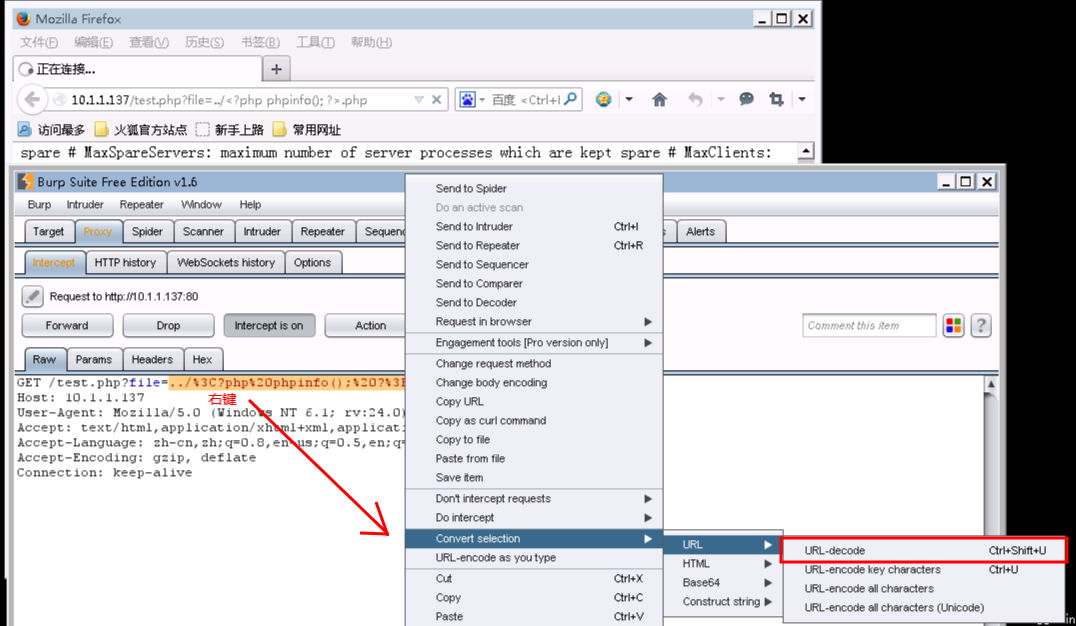Image resolution: width=1076 pixels, height=626 pixels.
Task: Switch to Params view tab
Action: 94,359
